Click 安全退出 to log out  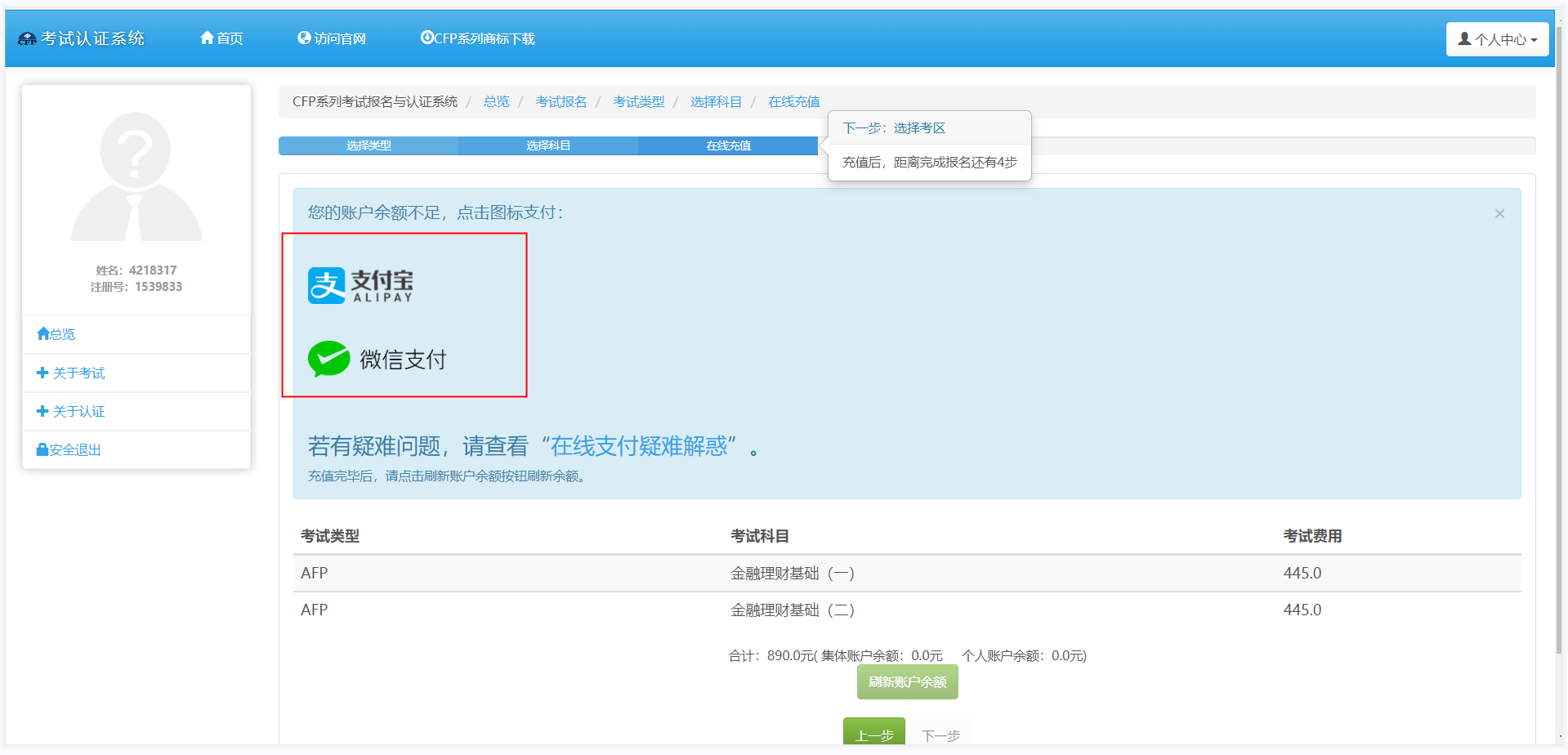(x=136, y=450)
